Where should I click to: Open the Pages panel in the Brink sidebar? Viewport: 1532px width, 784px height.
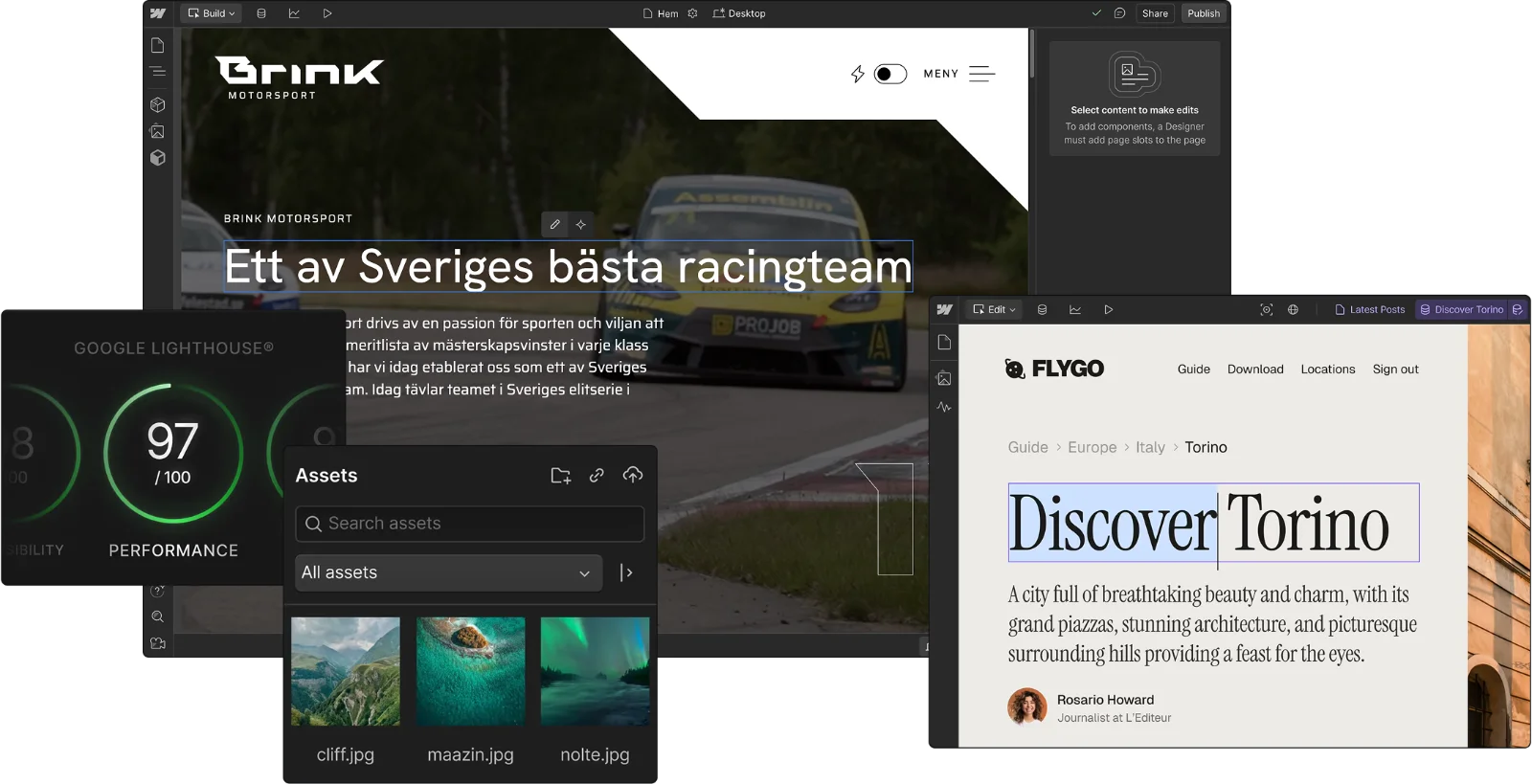click(x=158, y=45)
